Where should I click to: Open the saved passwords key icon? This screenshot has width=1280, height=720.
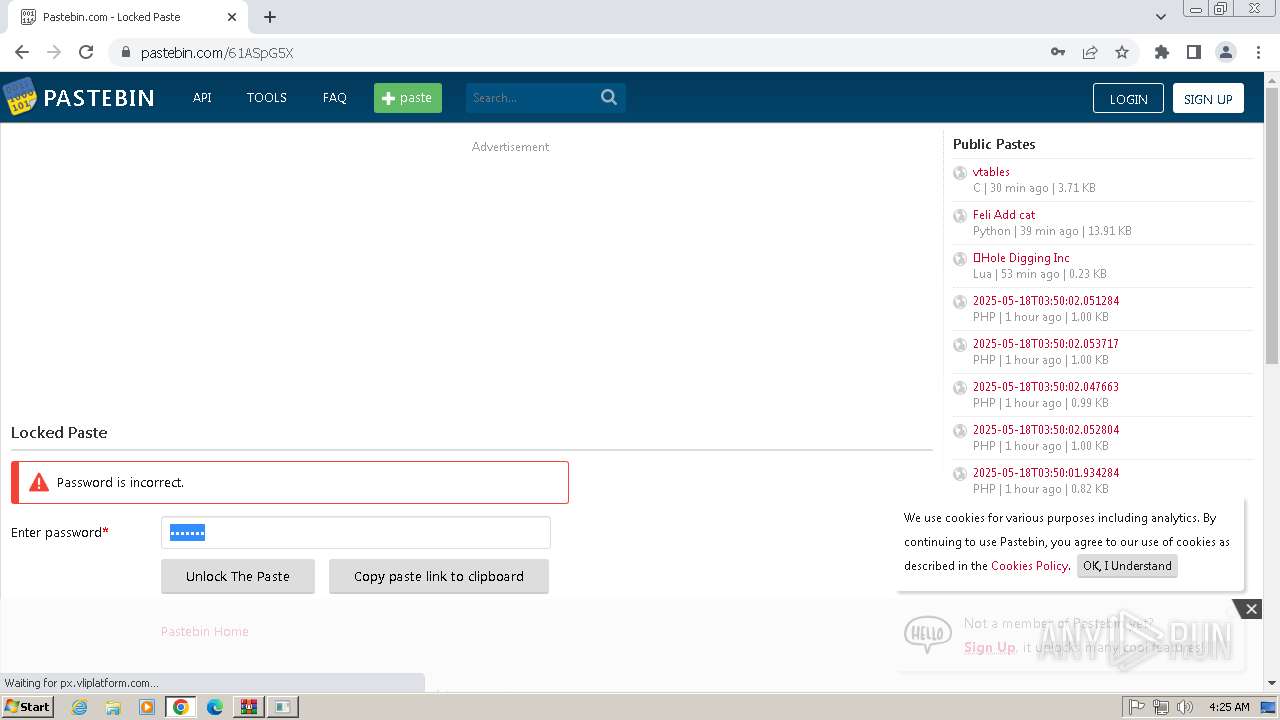pyautogui.click(x=1058, y=52)
